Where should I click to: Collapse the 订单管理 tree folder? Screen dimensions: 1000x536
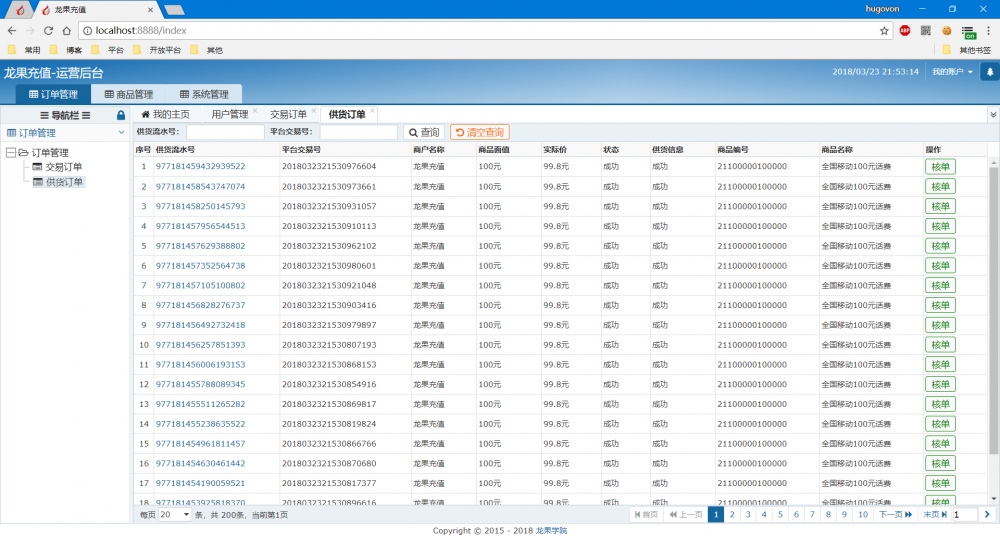click(x=11, y=153)
